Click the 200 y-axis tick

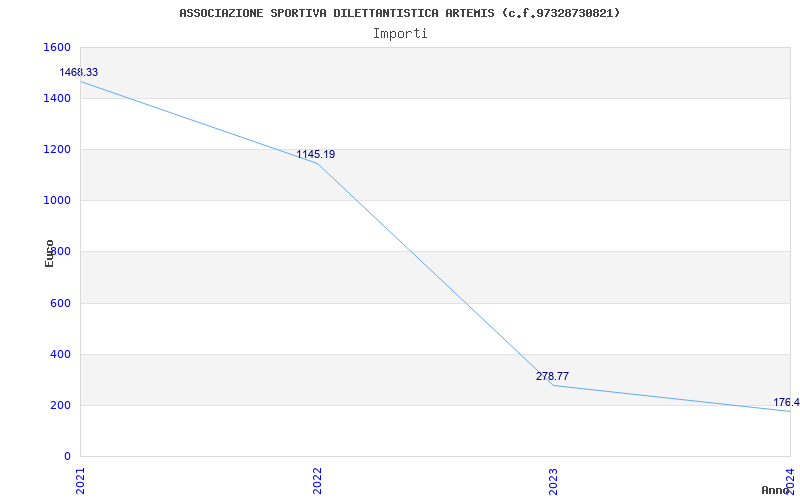point(60,405)
